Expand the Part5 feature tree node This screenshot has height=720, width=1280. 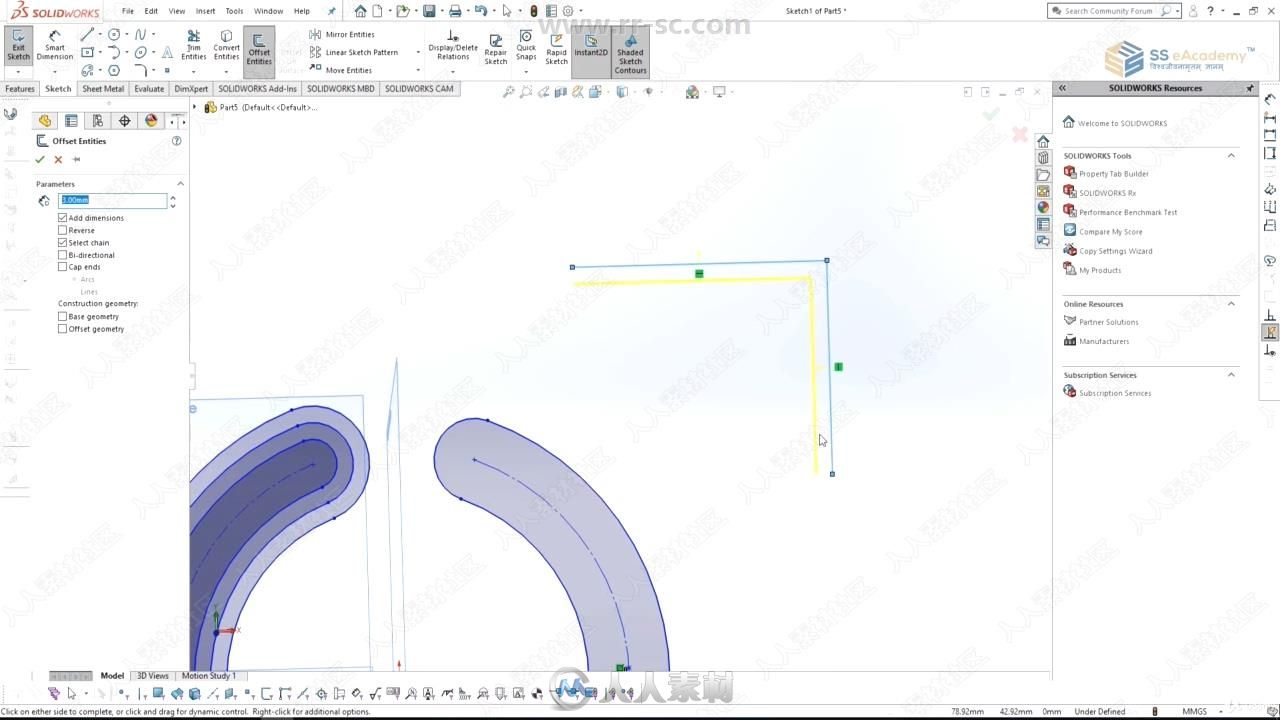click(x=196, y=107)
